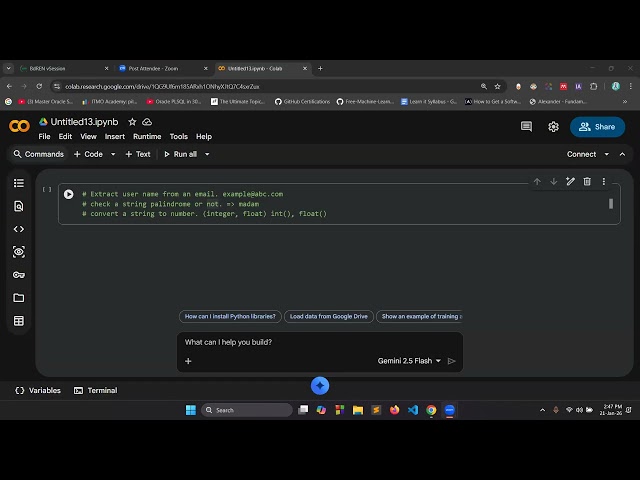Bookmark this page star icon
Viewport: 640px width, 480px height.
pos(498,87)
